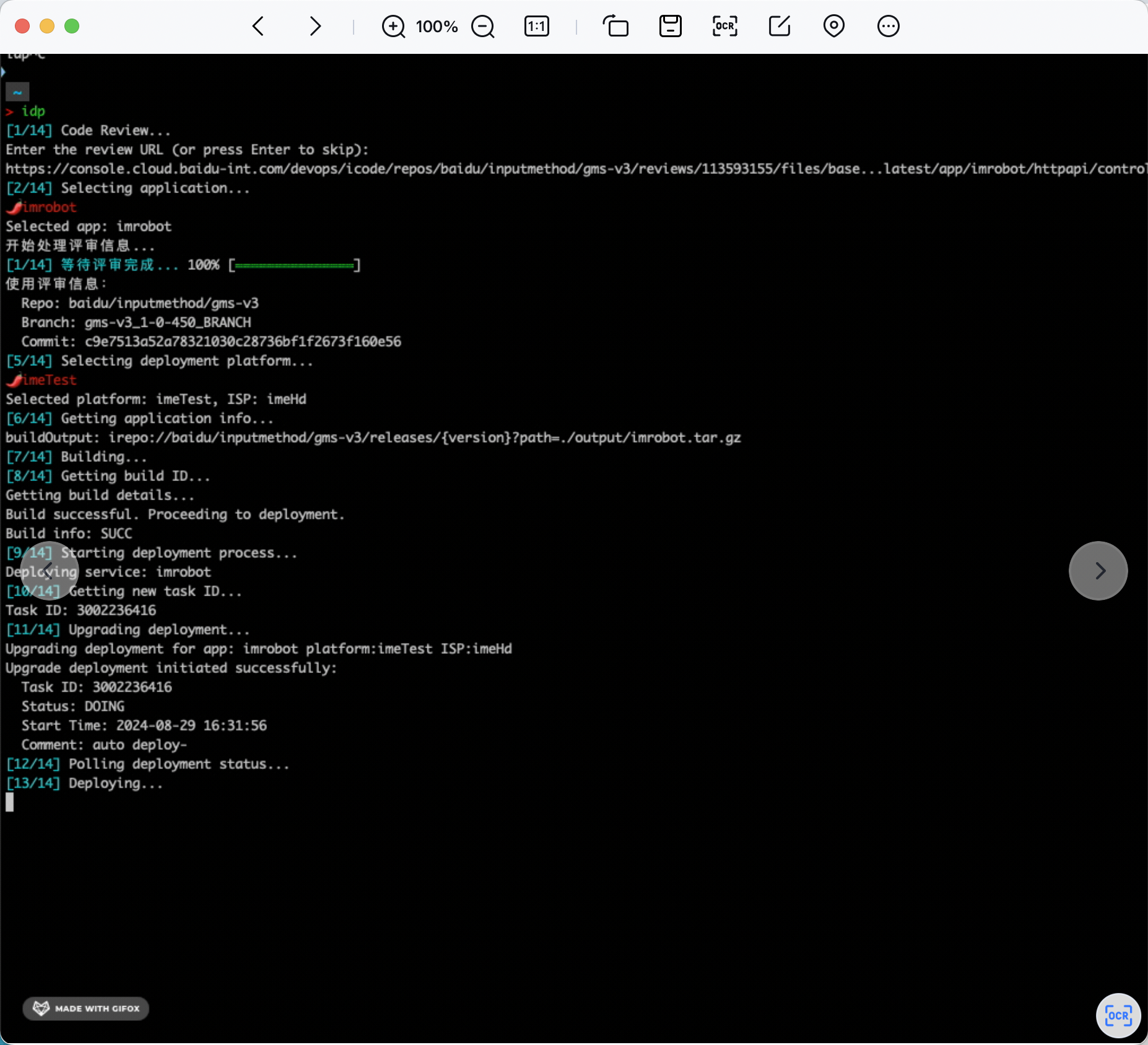The height and width of the screenshot is (1045, 1148).
Task: Run OCR from the top toolbar
Action: [724, 26]
